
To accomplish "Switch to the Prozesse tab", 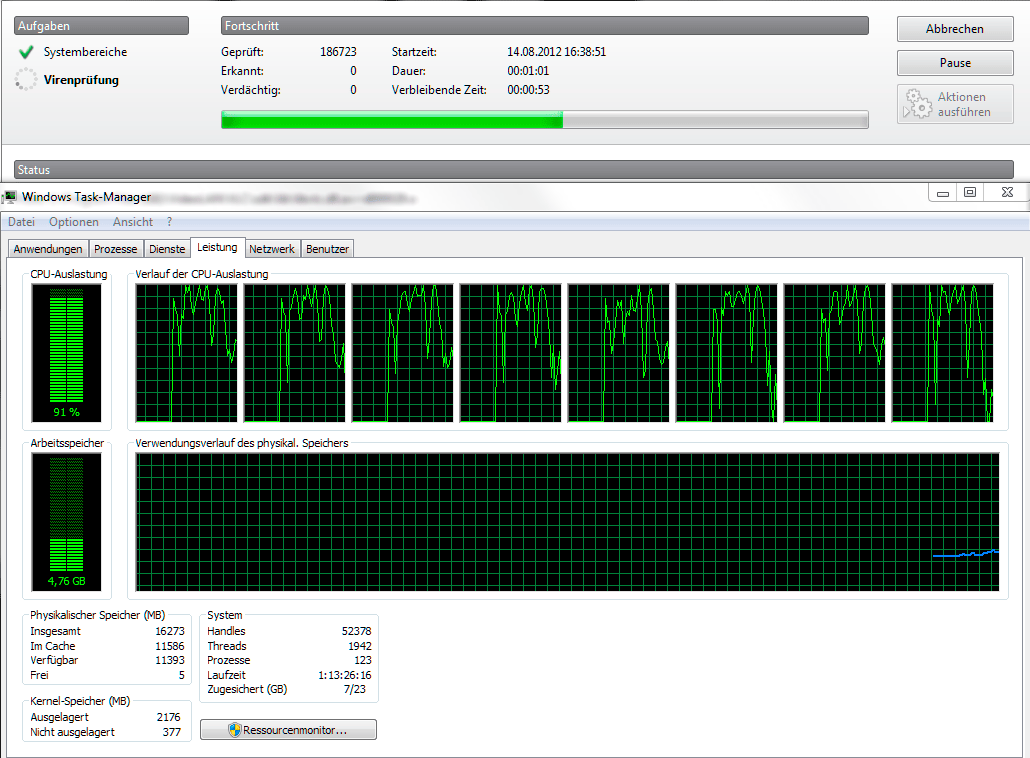I will click(x=116, y=249).
